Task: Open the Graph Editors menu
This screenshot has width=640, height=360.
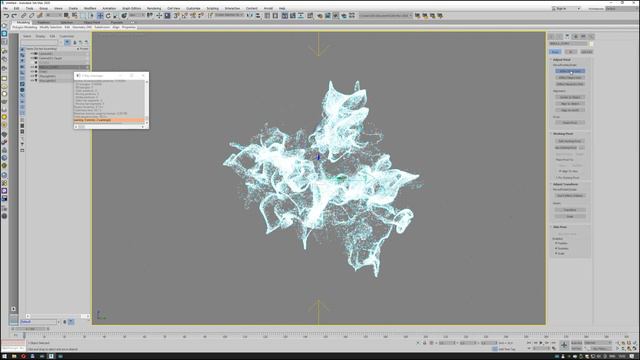Action: [131, 8]
